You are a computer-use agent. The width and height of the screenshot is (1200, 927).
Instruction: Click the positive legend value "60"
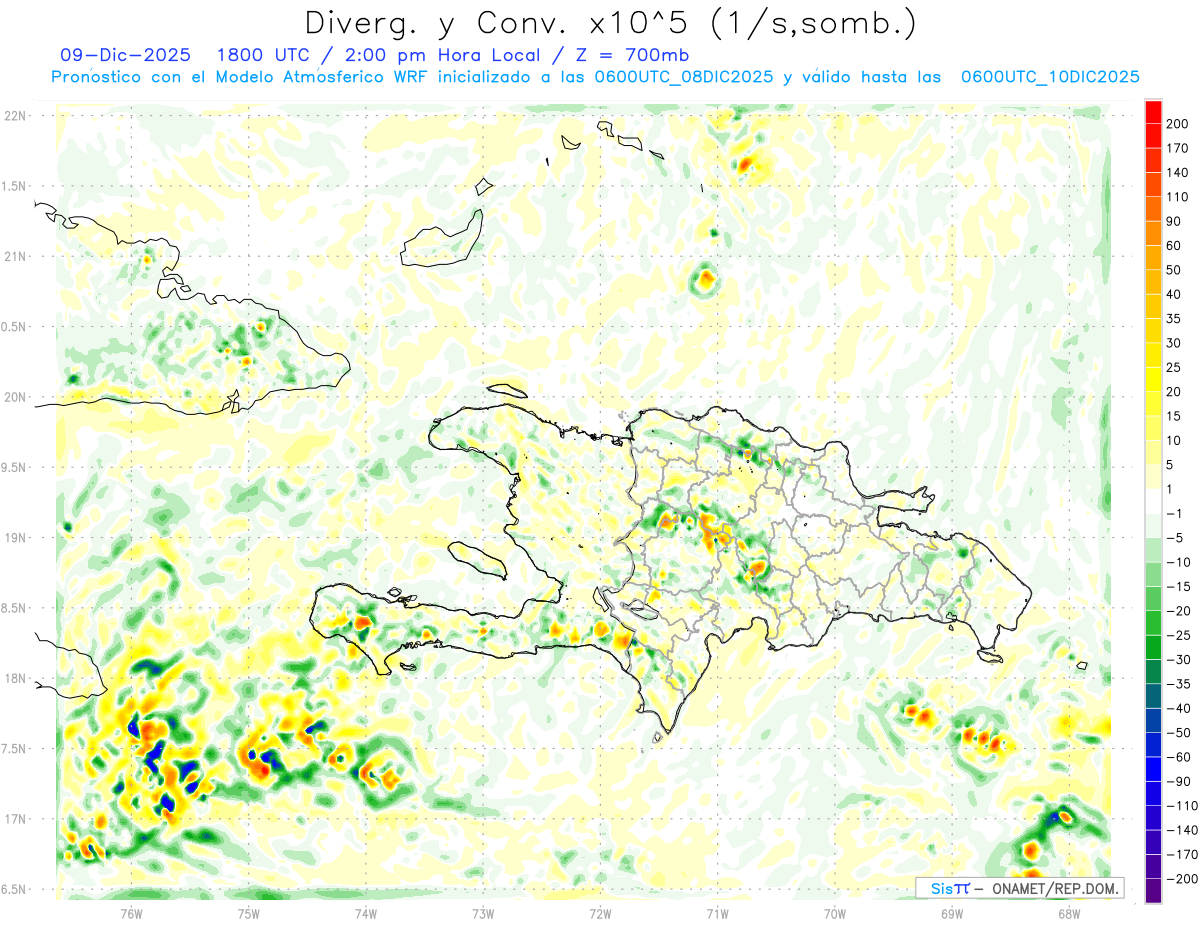click(x=1174, y=245)
